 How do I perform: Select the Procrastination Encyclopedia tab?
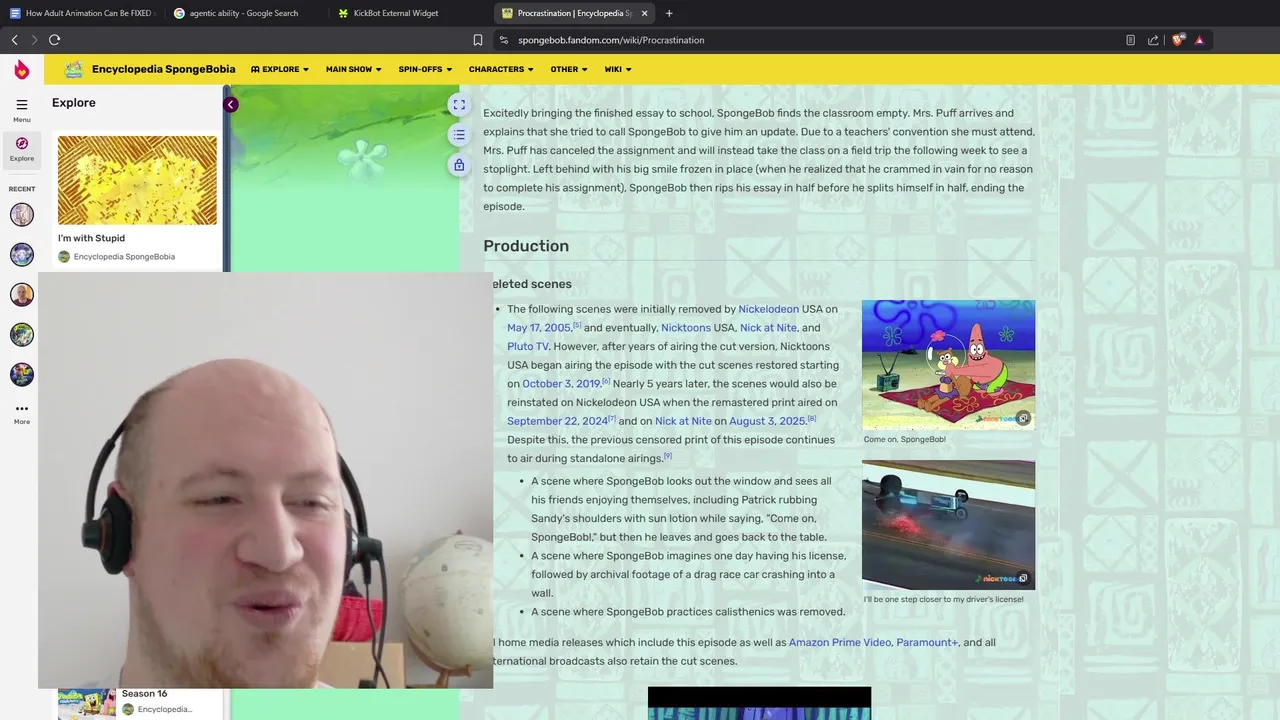tap(575, 13)
